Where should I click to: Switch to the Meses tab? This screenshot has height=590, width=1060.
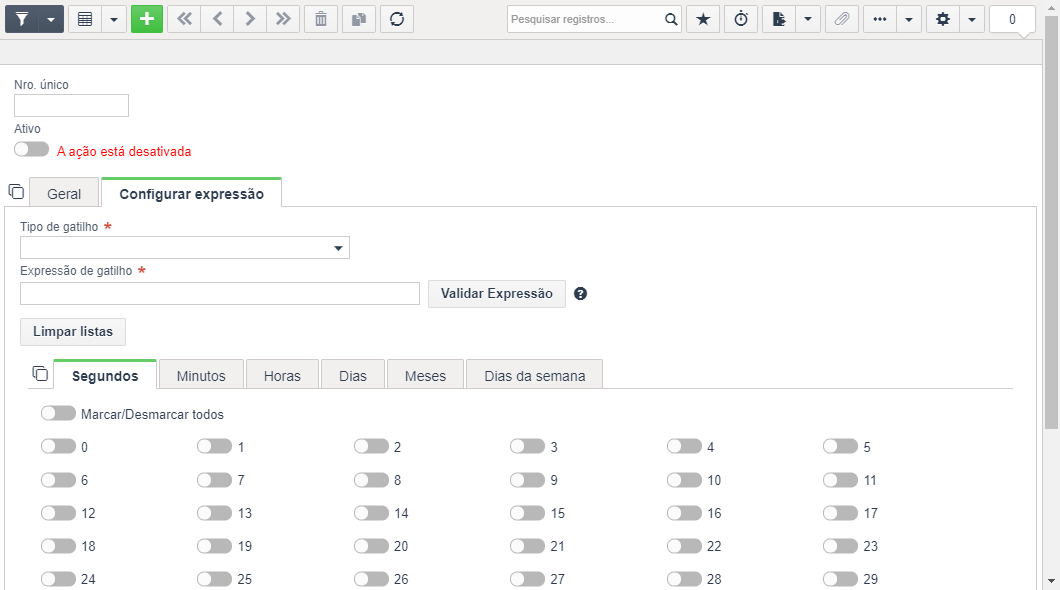(x=425, y=376)
